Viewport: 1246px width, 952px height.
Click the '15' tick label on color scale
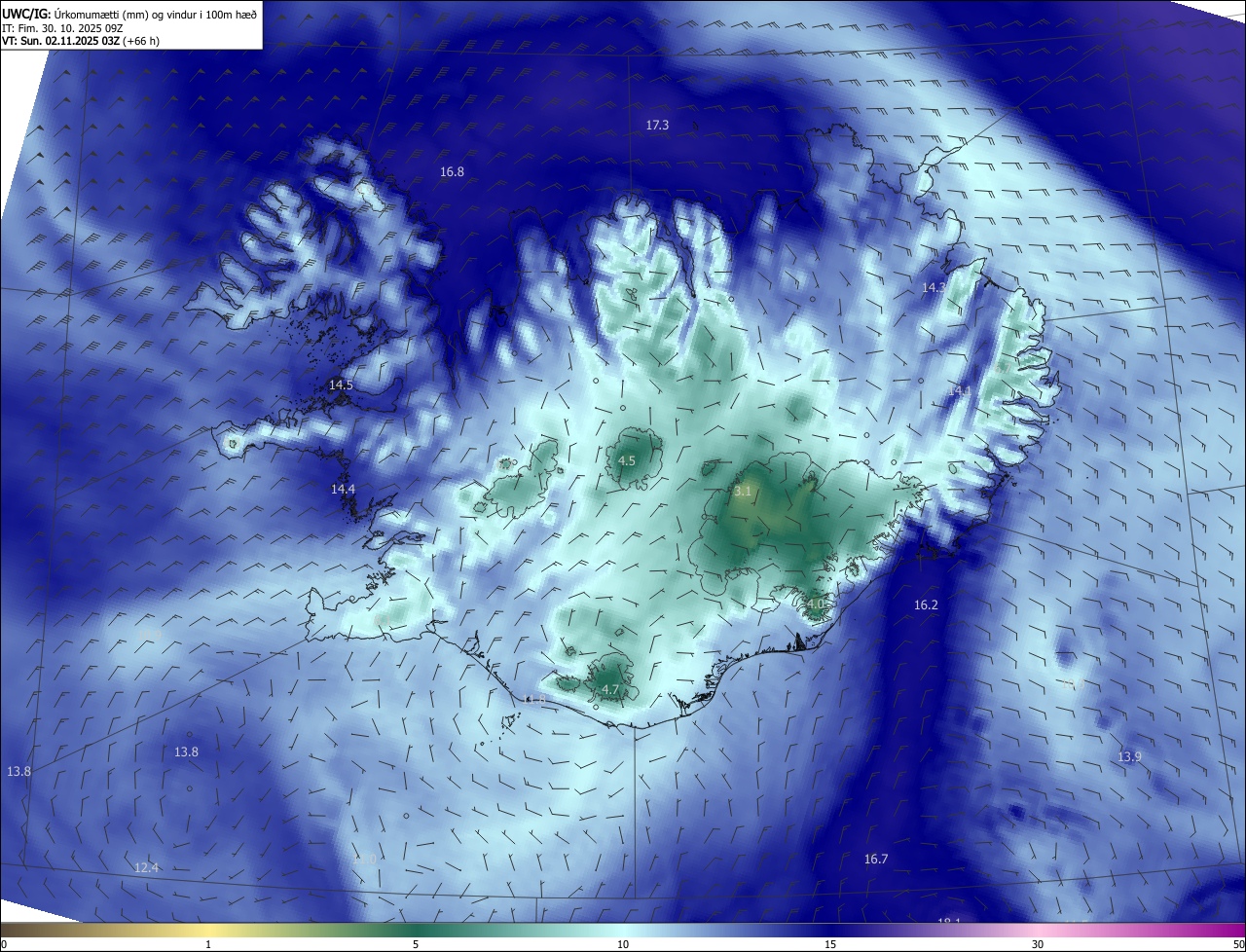tap(830, 944)
